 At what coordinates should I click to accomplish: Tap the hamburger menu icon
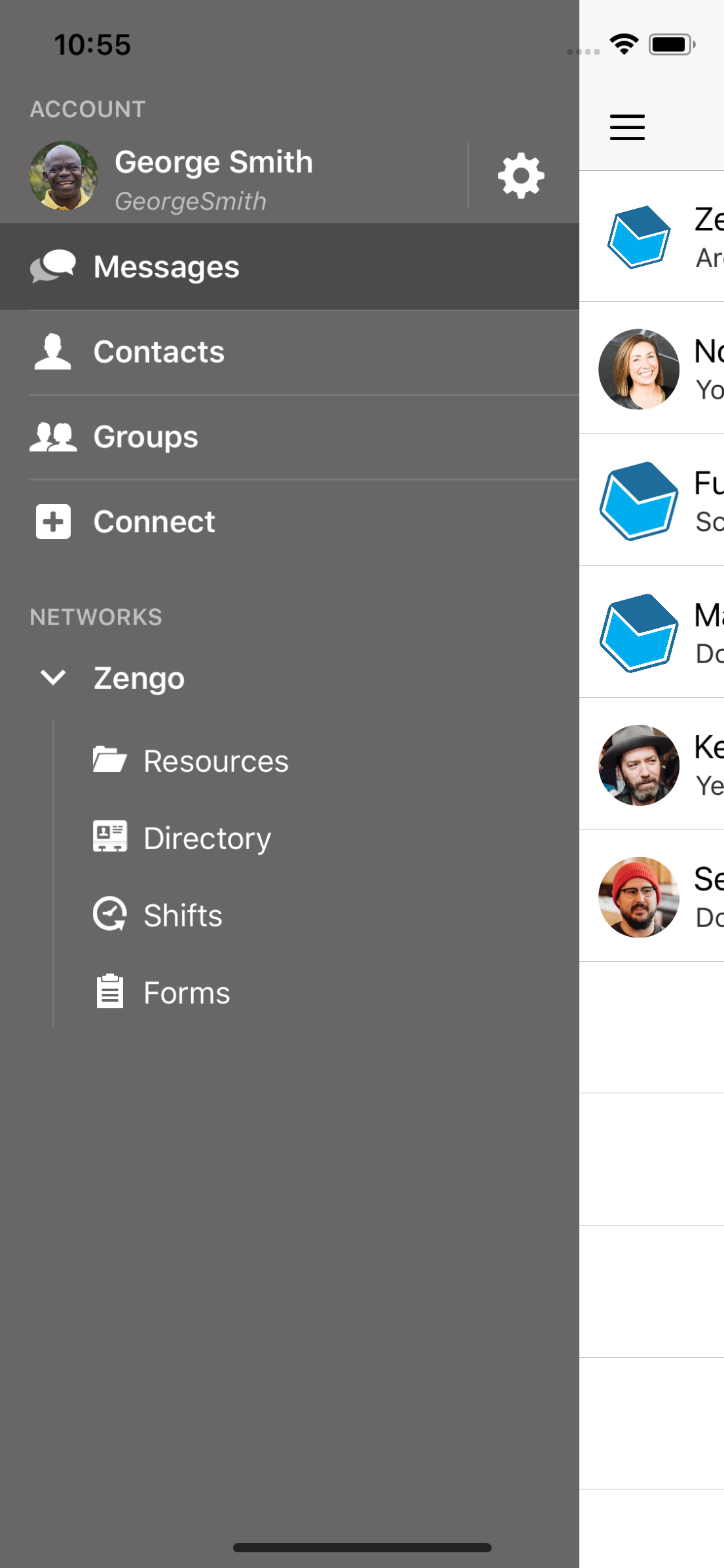pos(627,127)
